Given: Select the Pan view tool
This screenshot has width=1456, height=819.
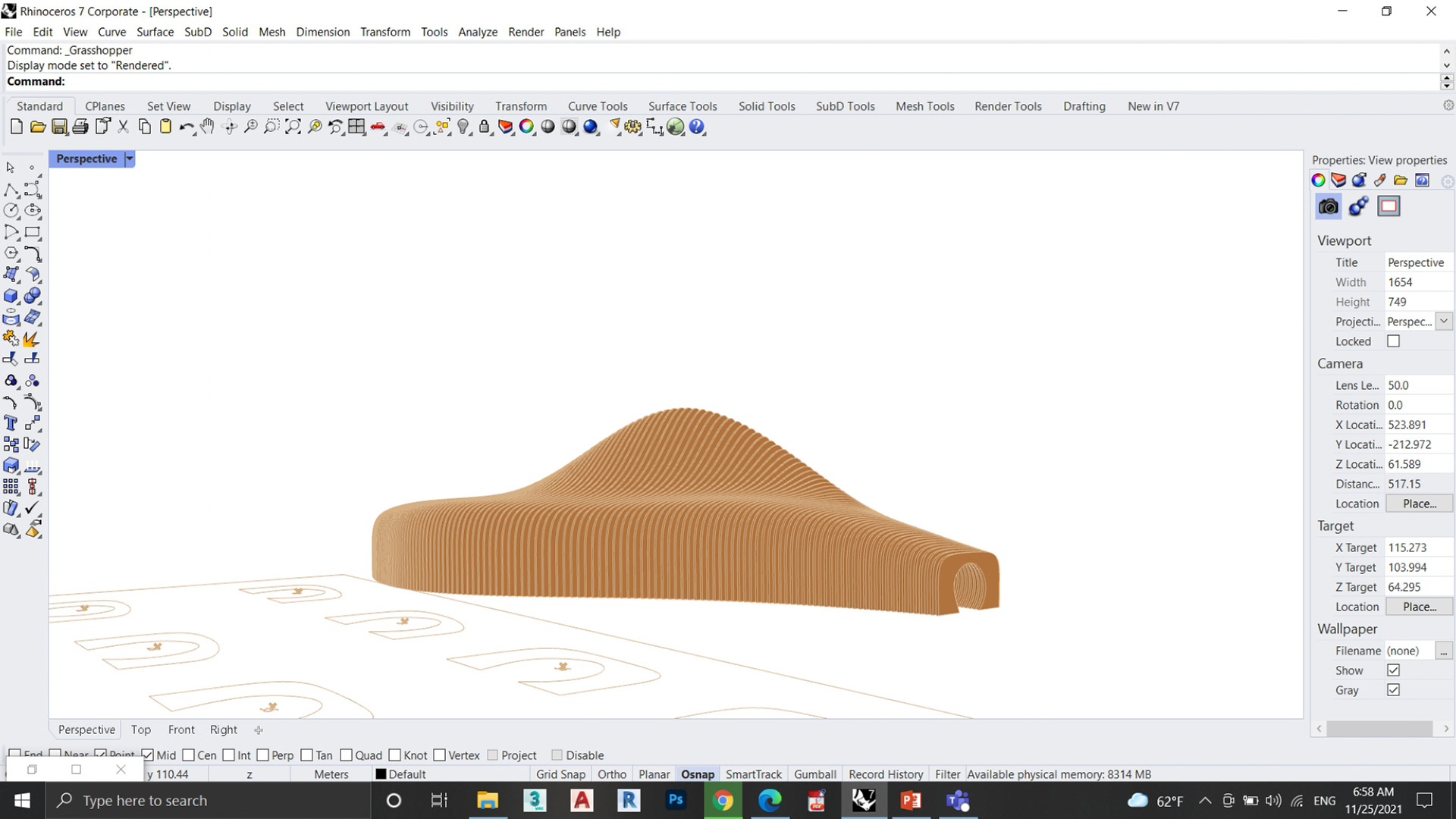Looking at the screenshot, I should 206,127.
